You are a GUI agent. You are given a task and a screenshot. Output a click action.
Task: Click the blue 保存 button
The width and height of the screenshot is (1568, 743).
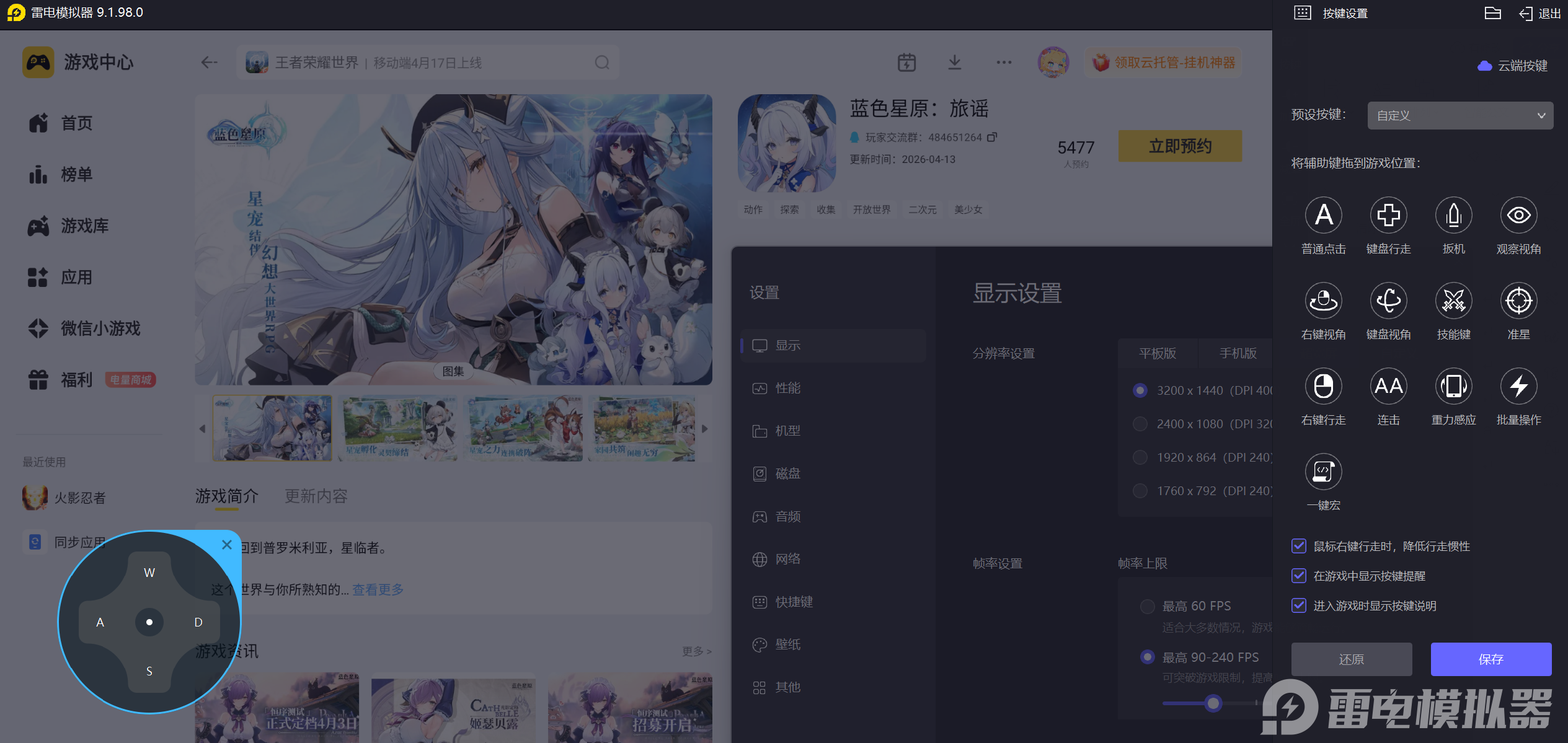[1490, 659]
